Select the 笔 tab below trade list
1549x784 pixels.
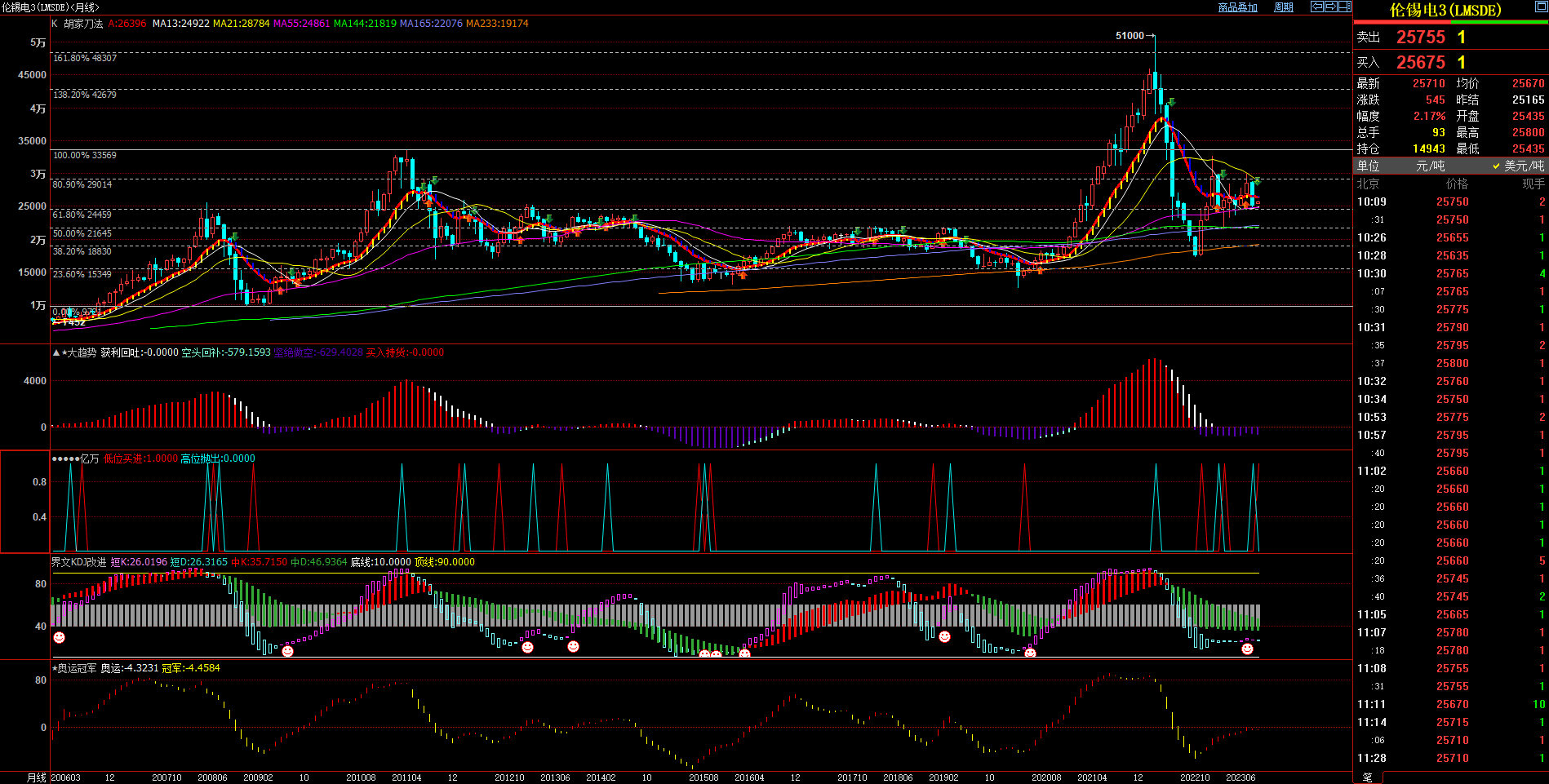click(x=1368, y=777)
